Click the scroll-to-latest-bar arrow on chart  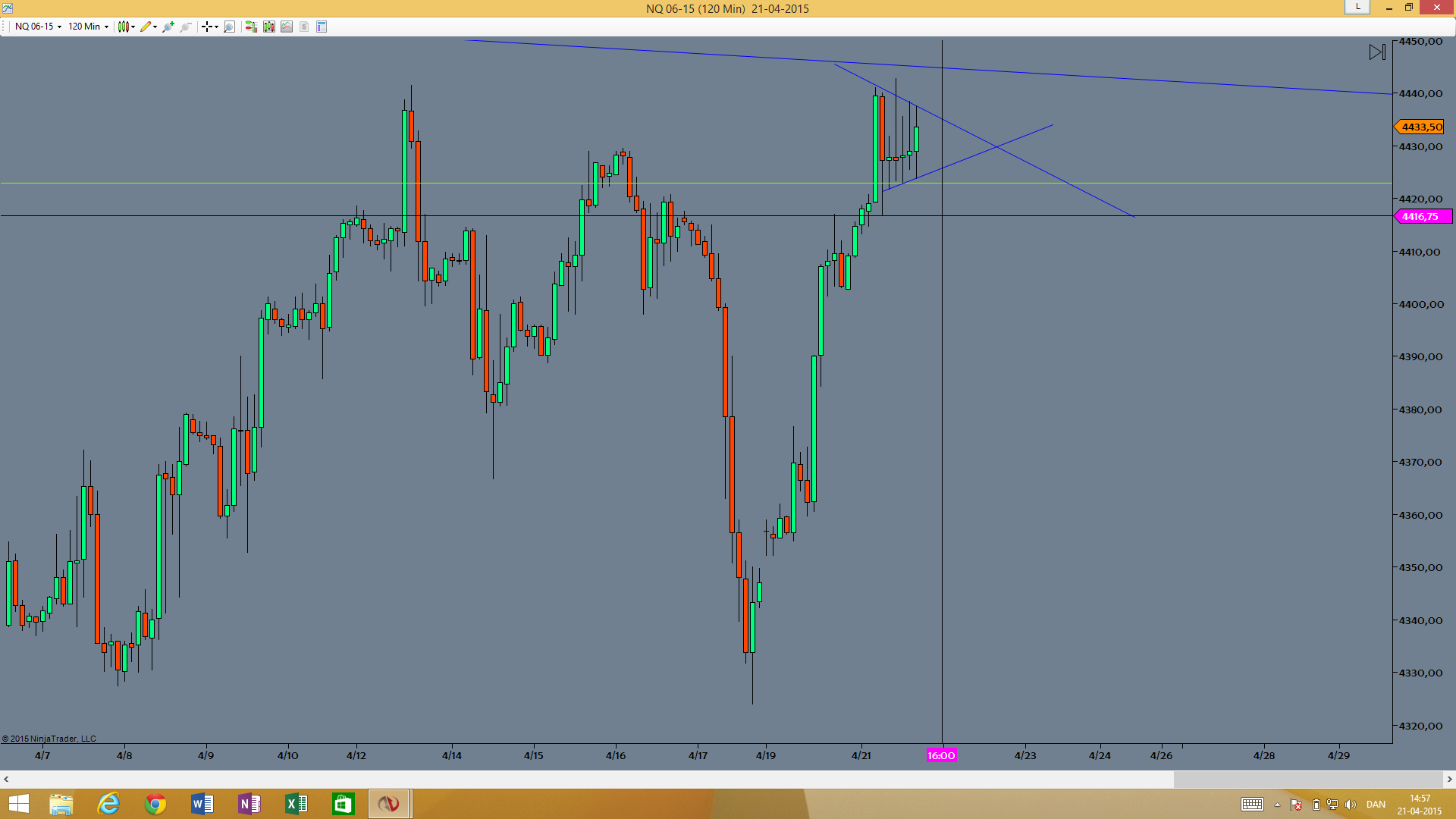(1377, 52)
